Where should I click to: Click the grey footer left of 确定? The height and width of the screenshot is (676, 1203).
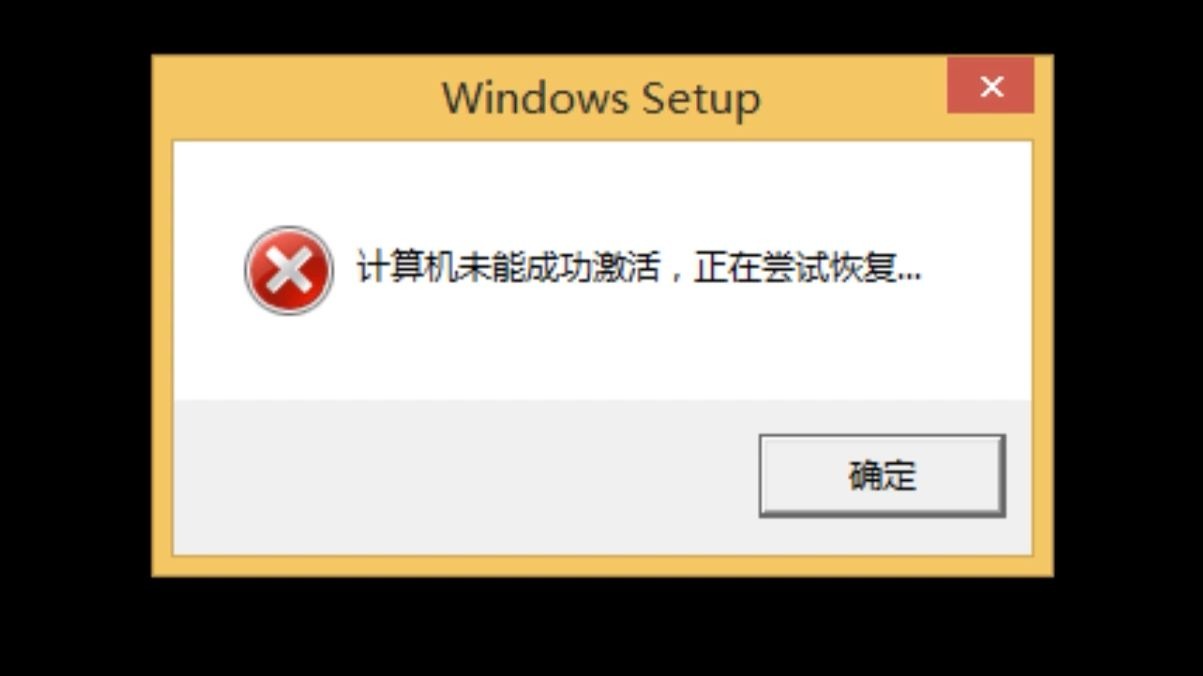point(465,477)
